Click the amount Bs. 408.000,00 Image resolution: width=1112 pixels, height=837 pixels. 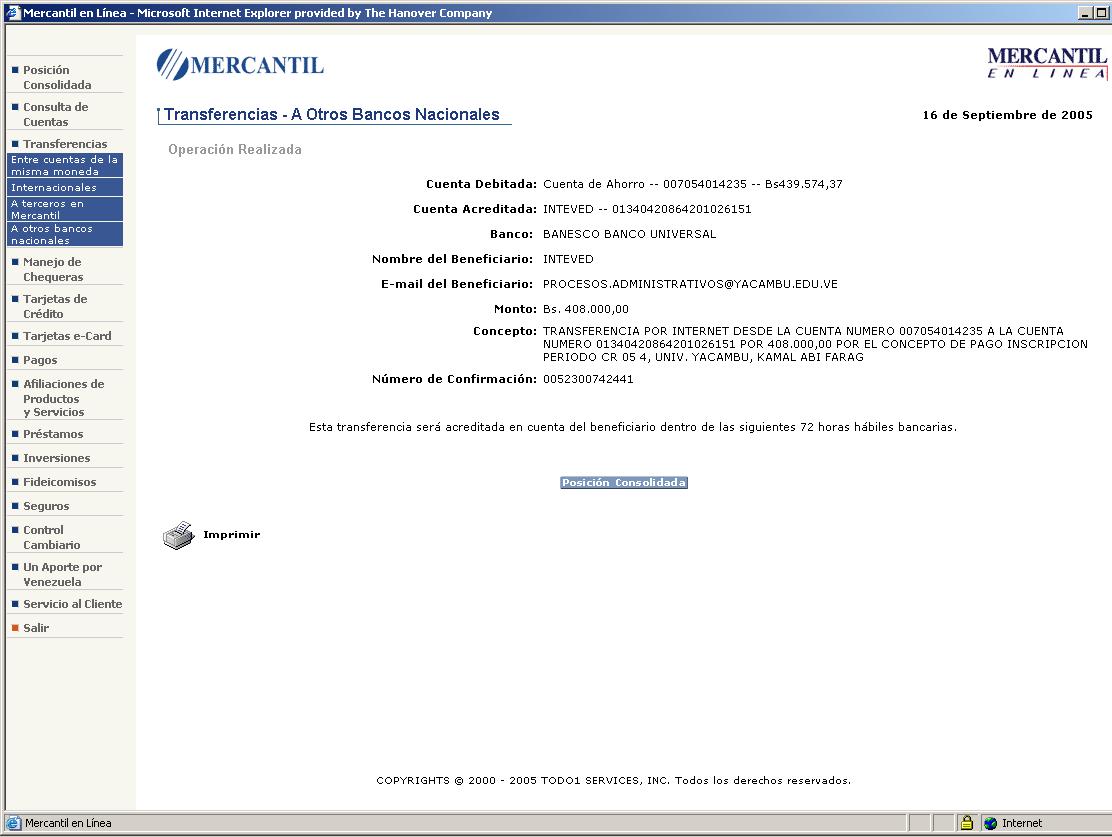coord(586,309)
